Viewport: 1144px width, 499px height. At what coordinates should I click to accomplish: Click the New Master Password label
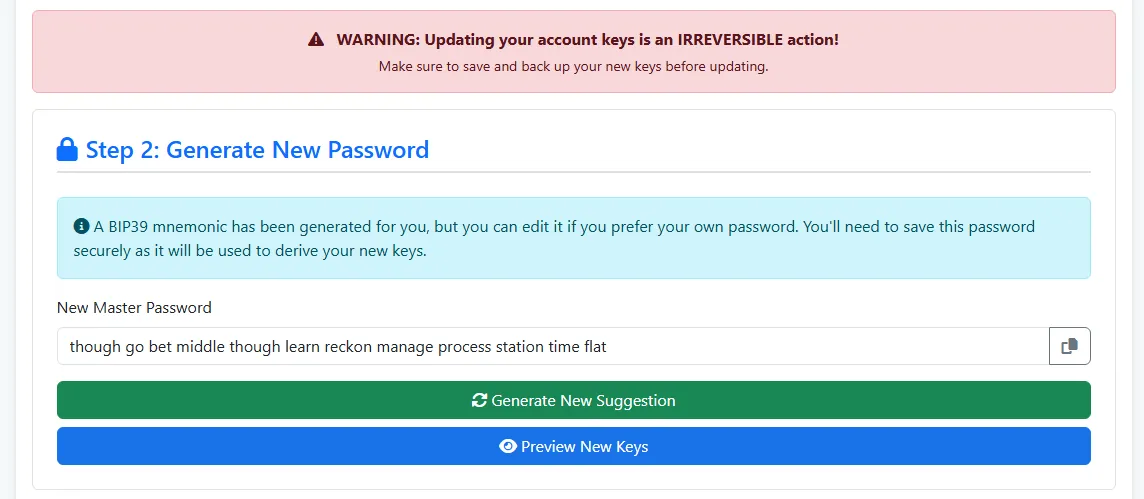pos(134,307)
